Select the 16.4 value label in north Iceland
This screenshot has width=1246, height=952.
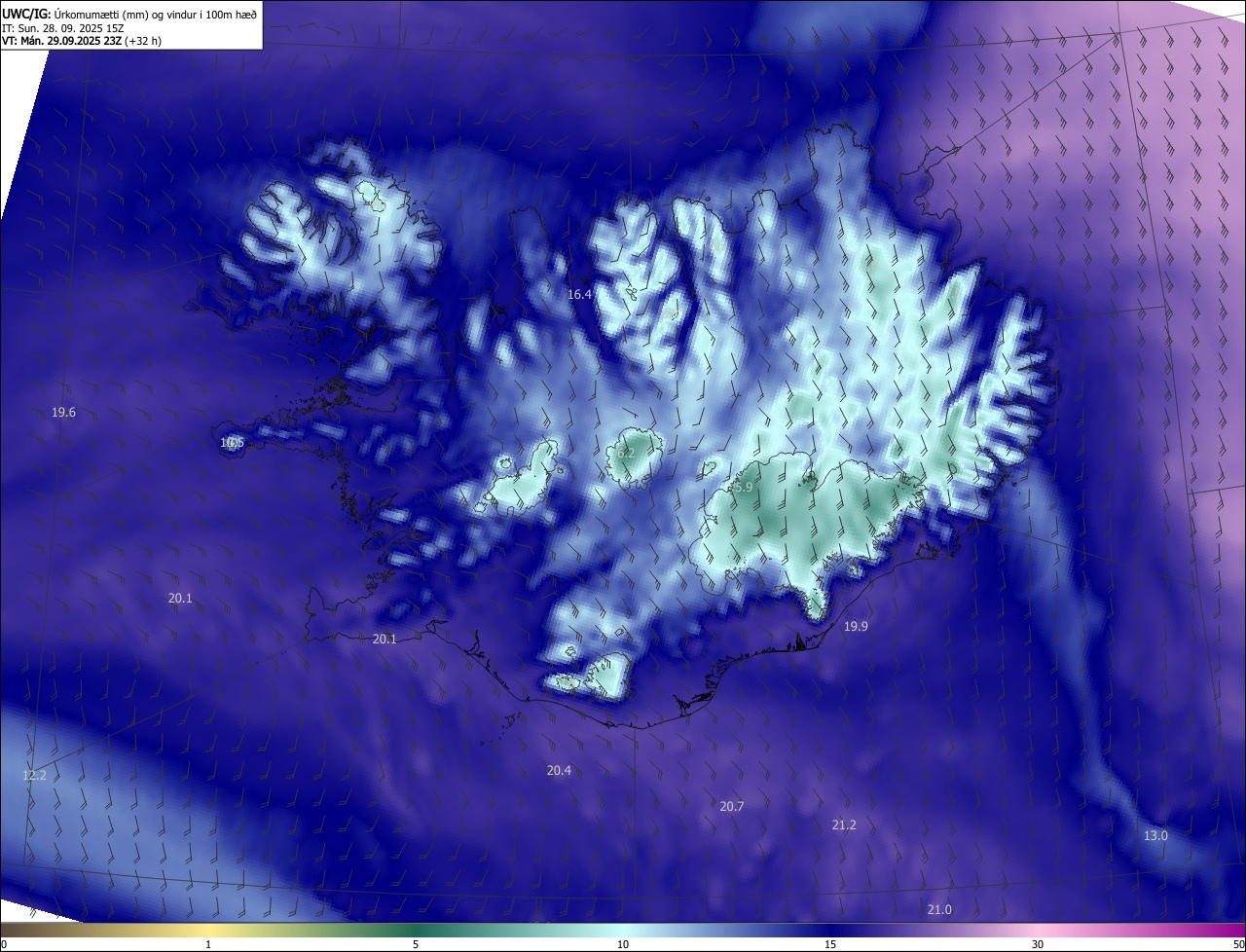click(x=580, y=294)
